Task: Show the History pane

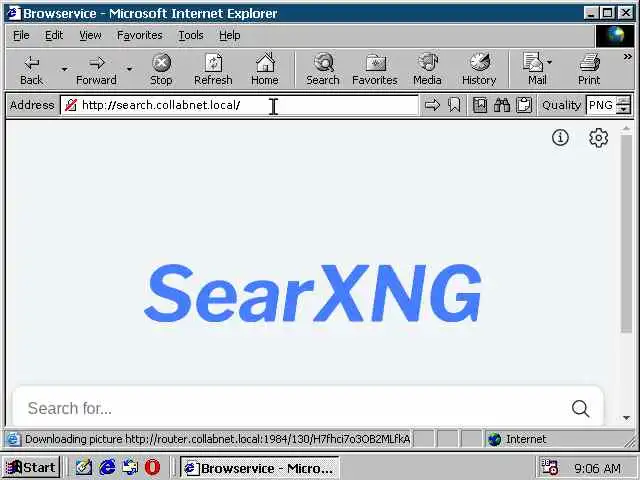Action: click(479, 69)
